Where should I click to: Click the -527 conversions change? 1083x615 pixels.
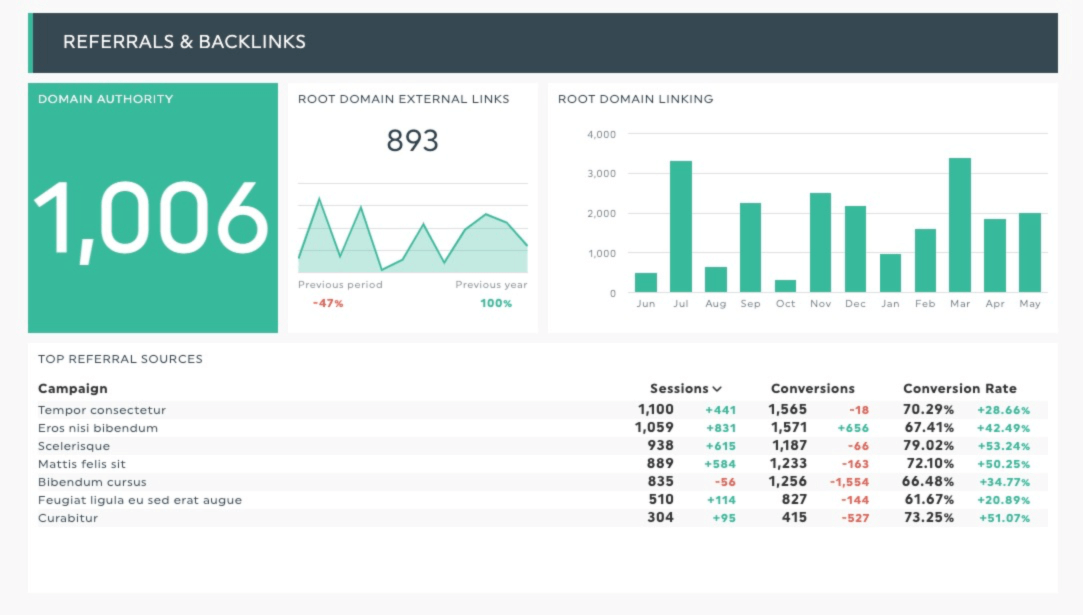pos(855,518)
